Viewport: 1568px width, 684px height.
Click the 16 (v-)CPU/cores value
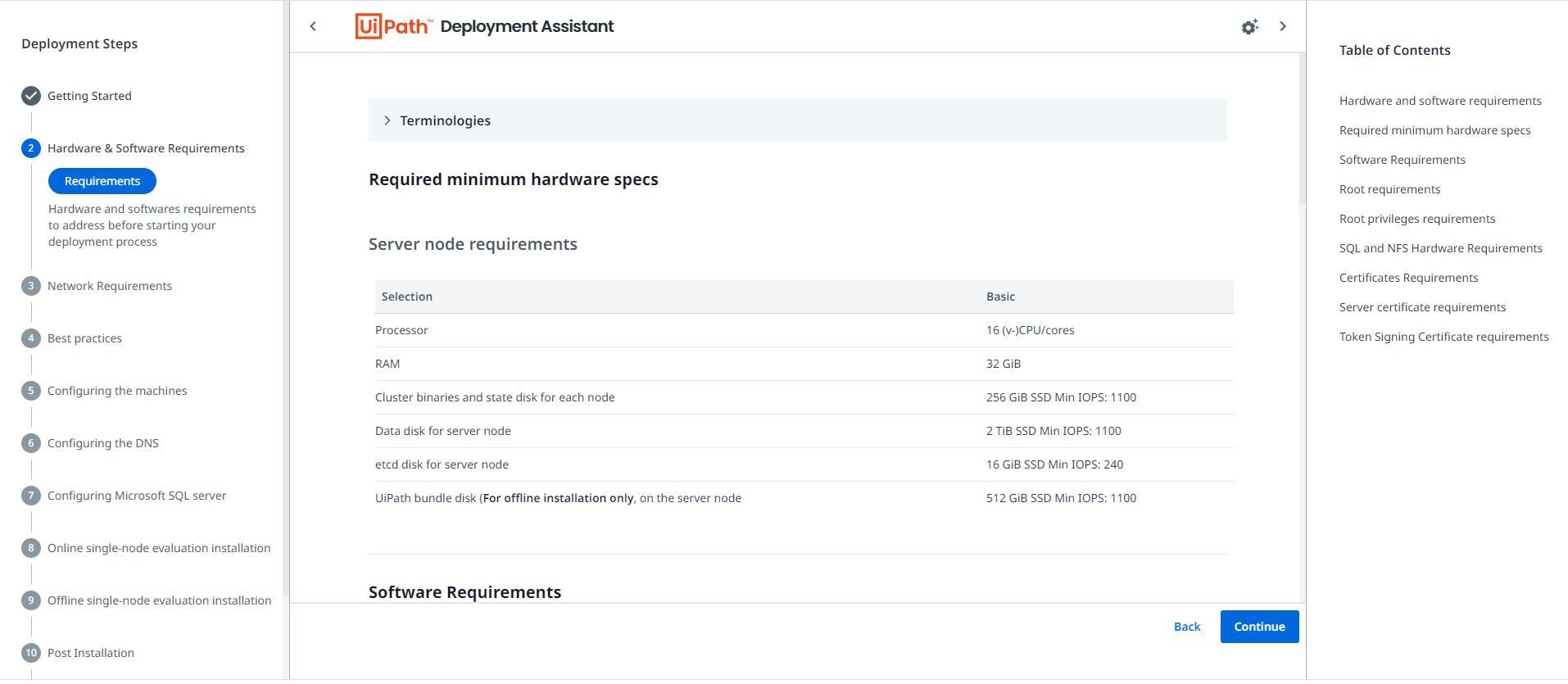click(1030, 330)
